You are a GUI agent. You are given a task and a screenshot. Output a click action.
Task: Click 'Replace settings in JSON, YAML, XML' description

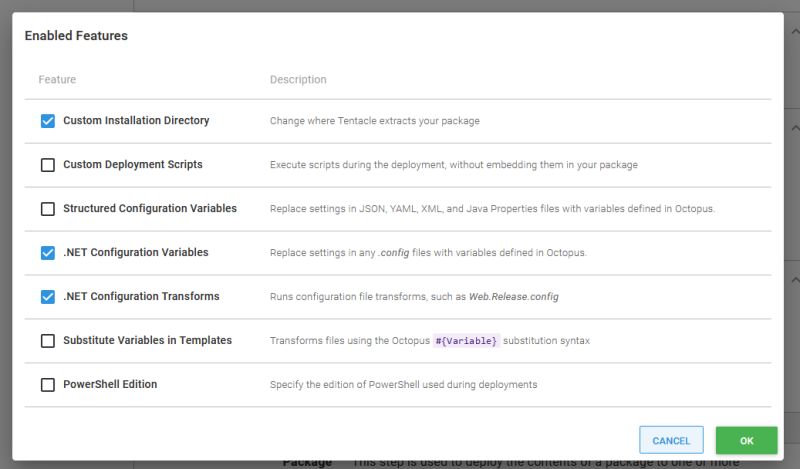pyautogui.click(x=492, y=209)
